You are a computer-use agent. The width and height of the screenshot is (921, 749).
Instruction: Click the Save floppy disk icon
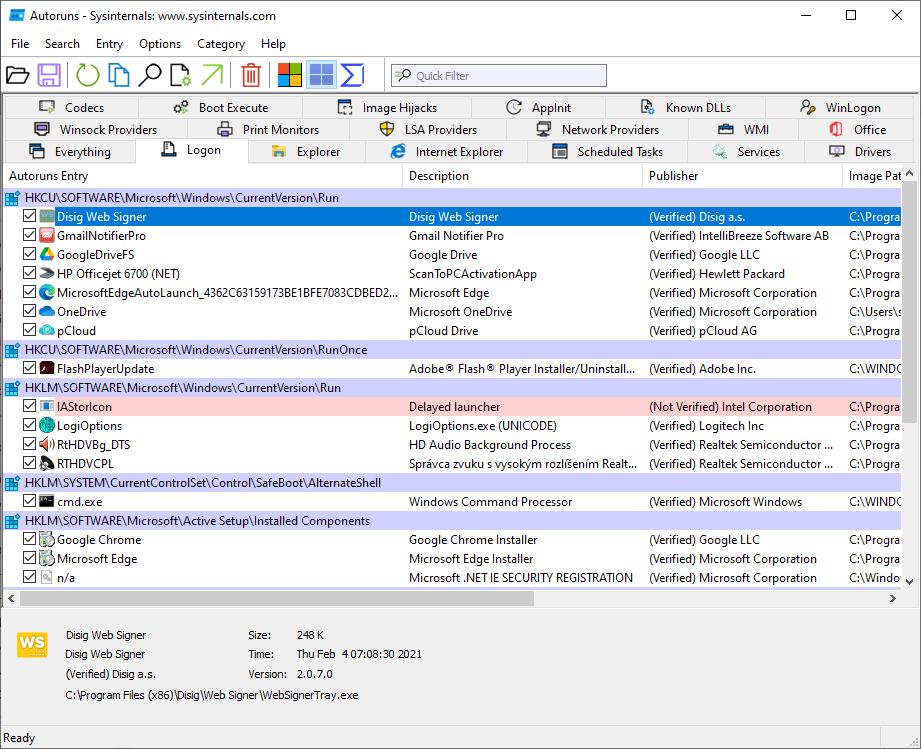pyautogui.click(x=49, y=75)
